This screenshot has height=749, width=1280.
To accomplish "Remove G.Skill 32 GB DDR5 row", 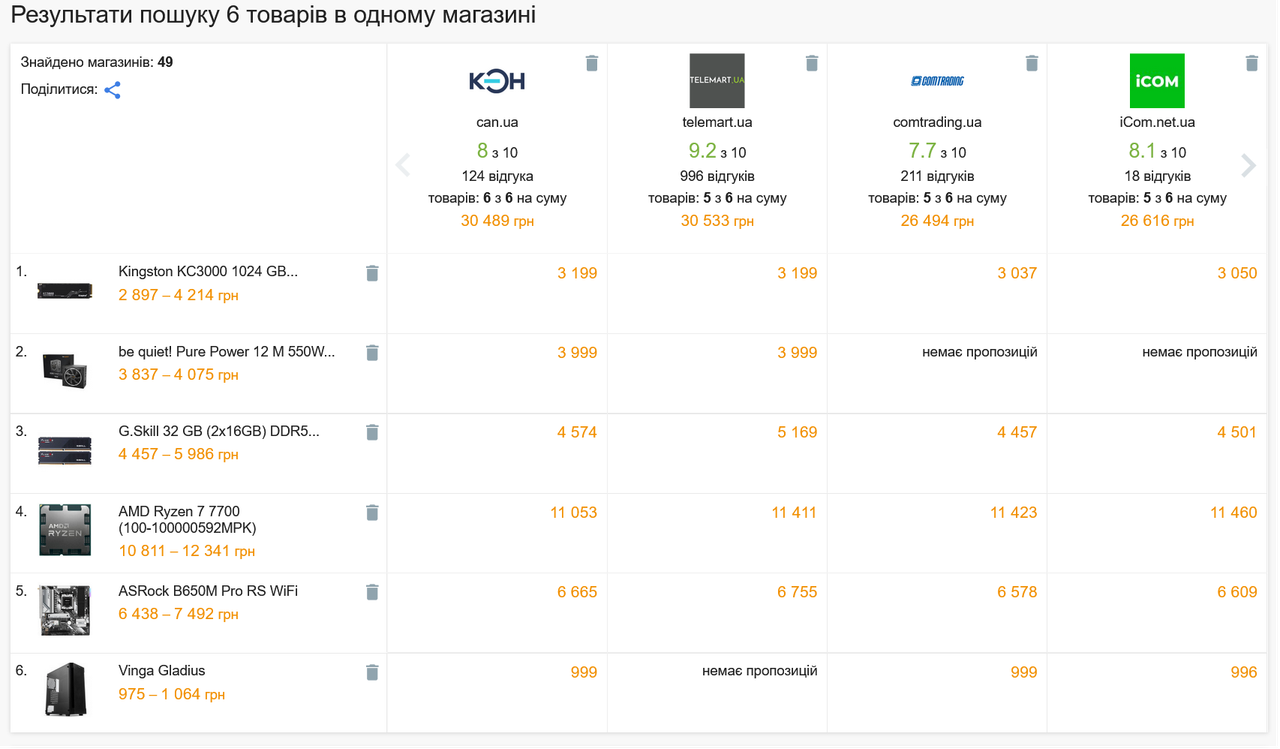I will point(372,432).
